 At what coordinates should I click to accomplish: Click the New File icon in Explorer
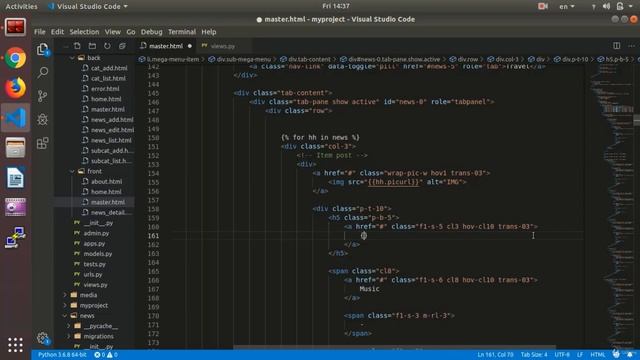click(77, 46)
